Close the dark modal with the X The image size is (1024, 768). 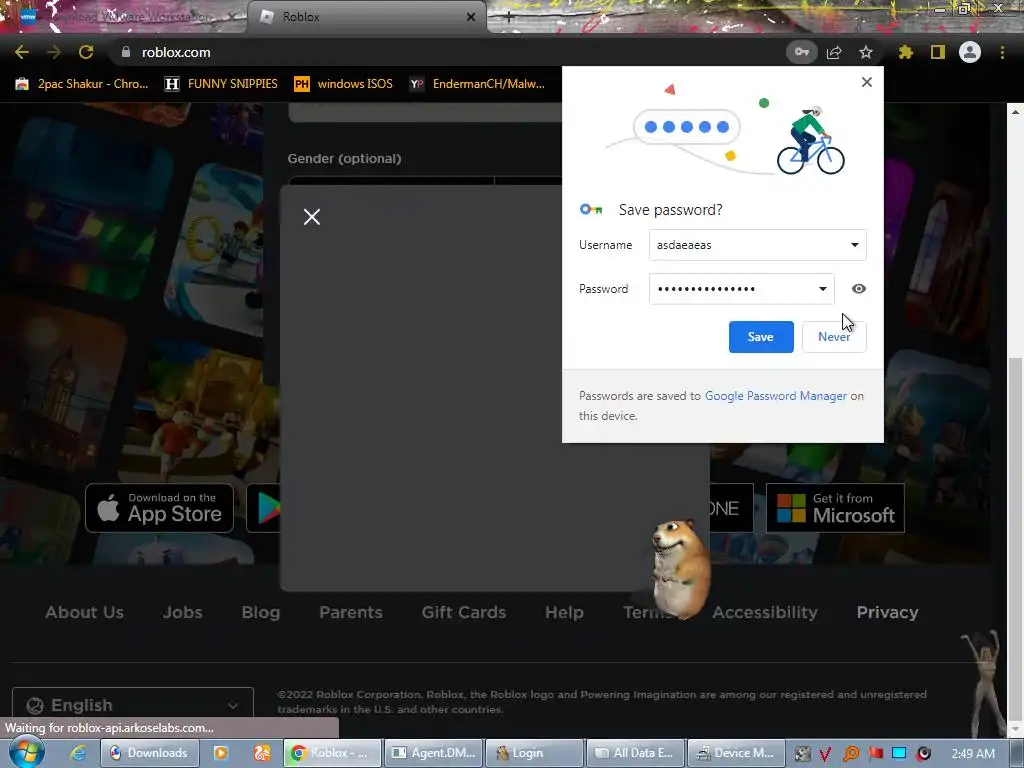(312, 217)
